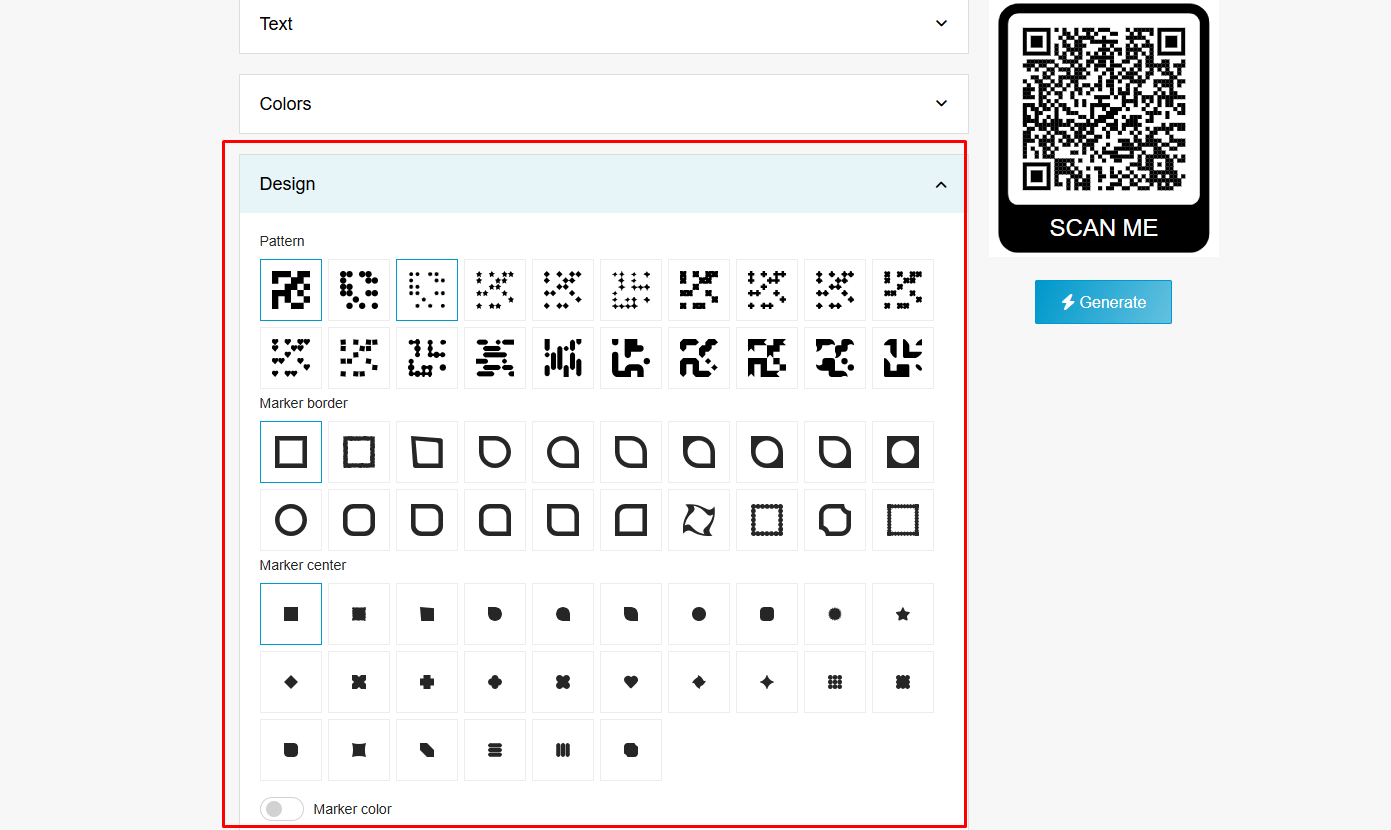Select the rough-edged square marker border
This screenshot has height=830, width=1391.
359,452
